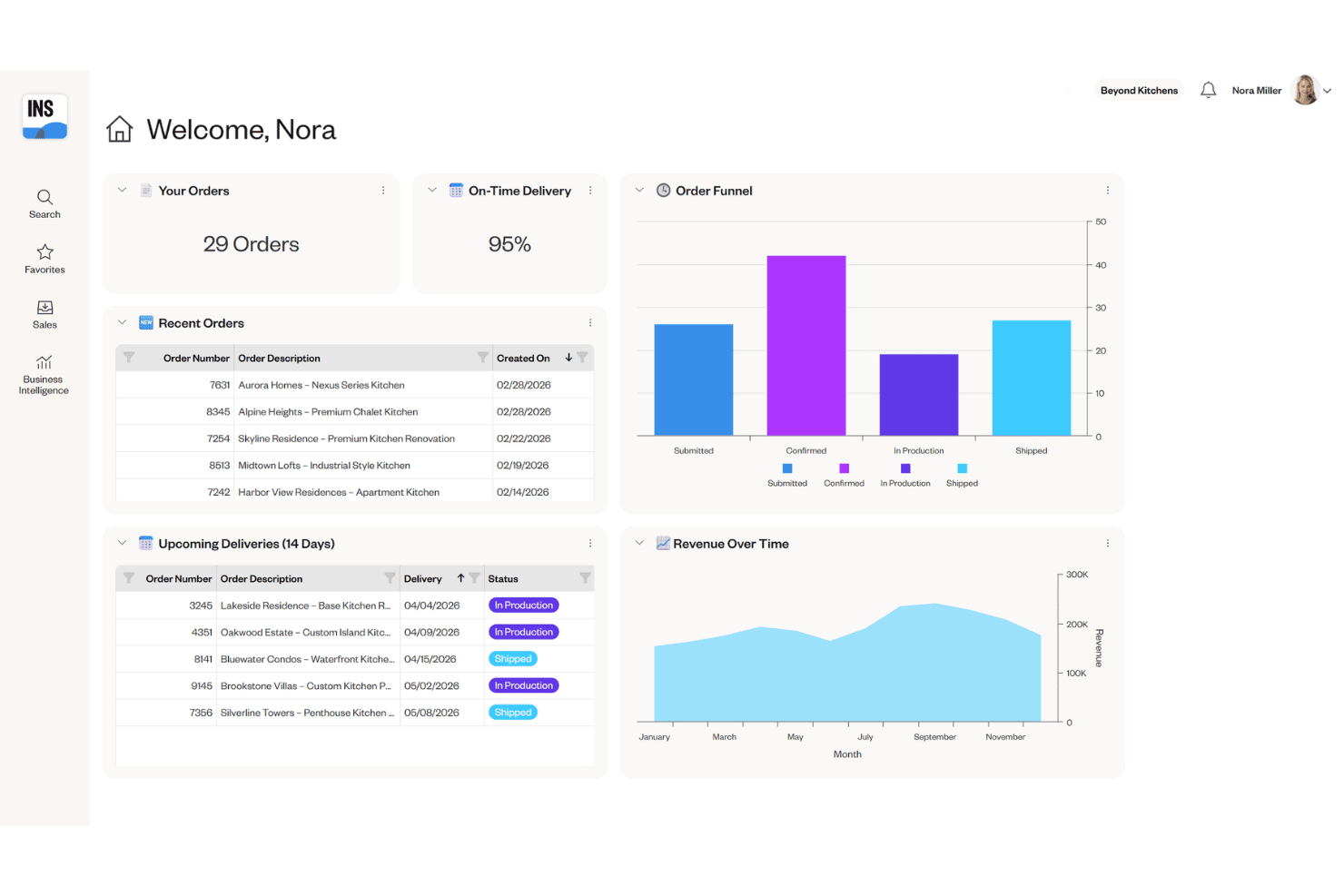1344x896 pixels.
Task: Filter Recent Orders by Created On
Action: point(583,358)
